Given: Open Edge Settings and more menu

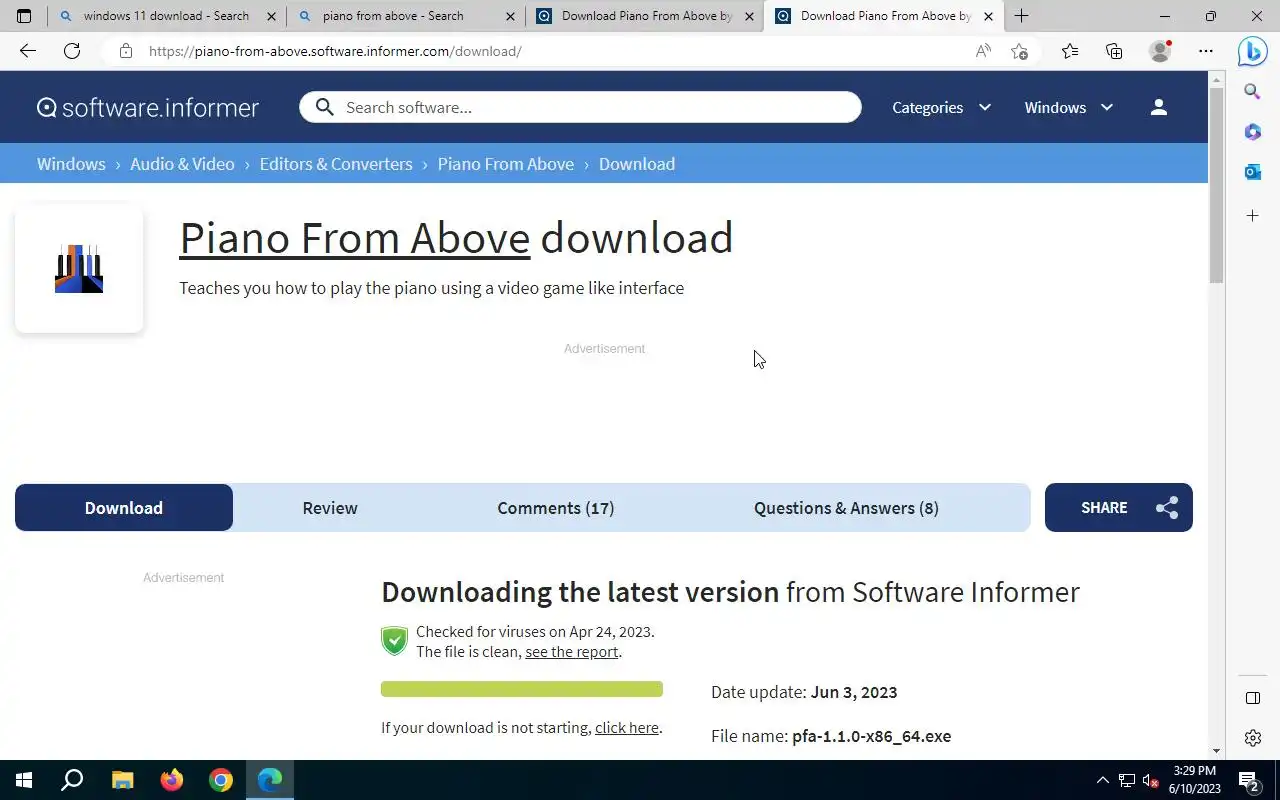Looking at the screenshot, I should tap(1206, 51).
